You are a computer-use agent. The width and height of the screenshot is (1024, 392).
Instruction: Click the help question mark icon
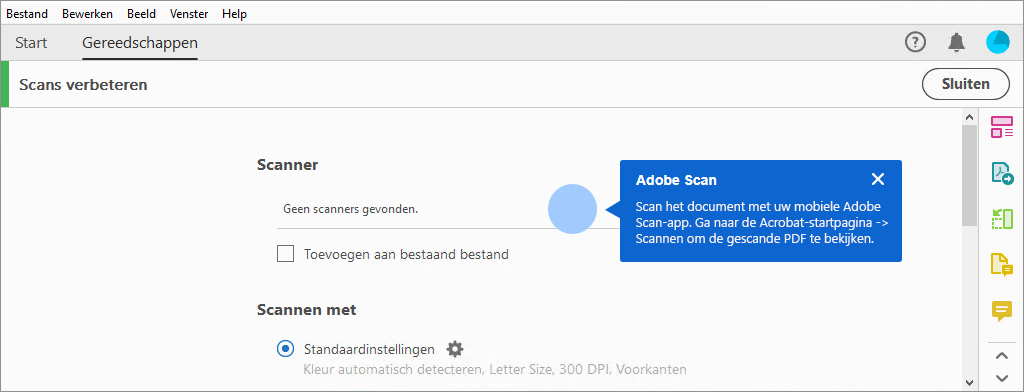(x=916, y=42)
